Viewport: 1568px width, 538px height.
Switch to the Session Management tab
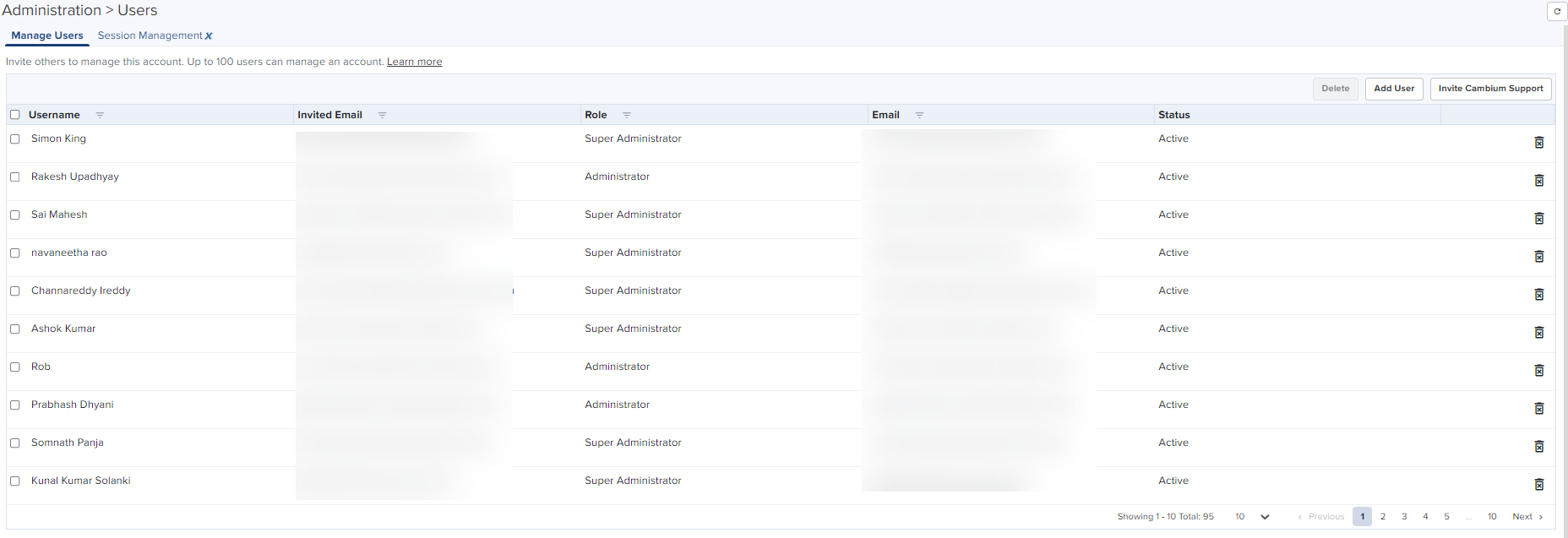(150, 35)
